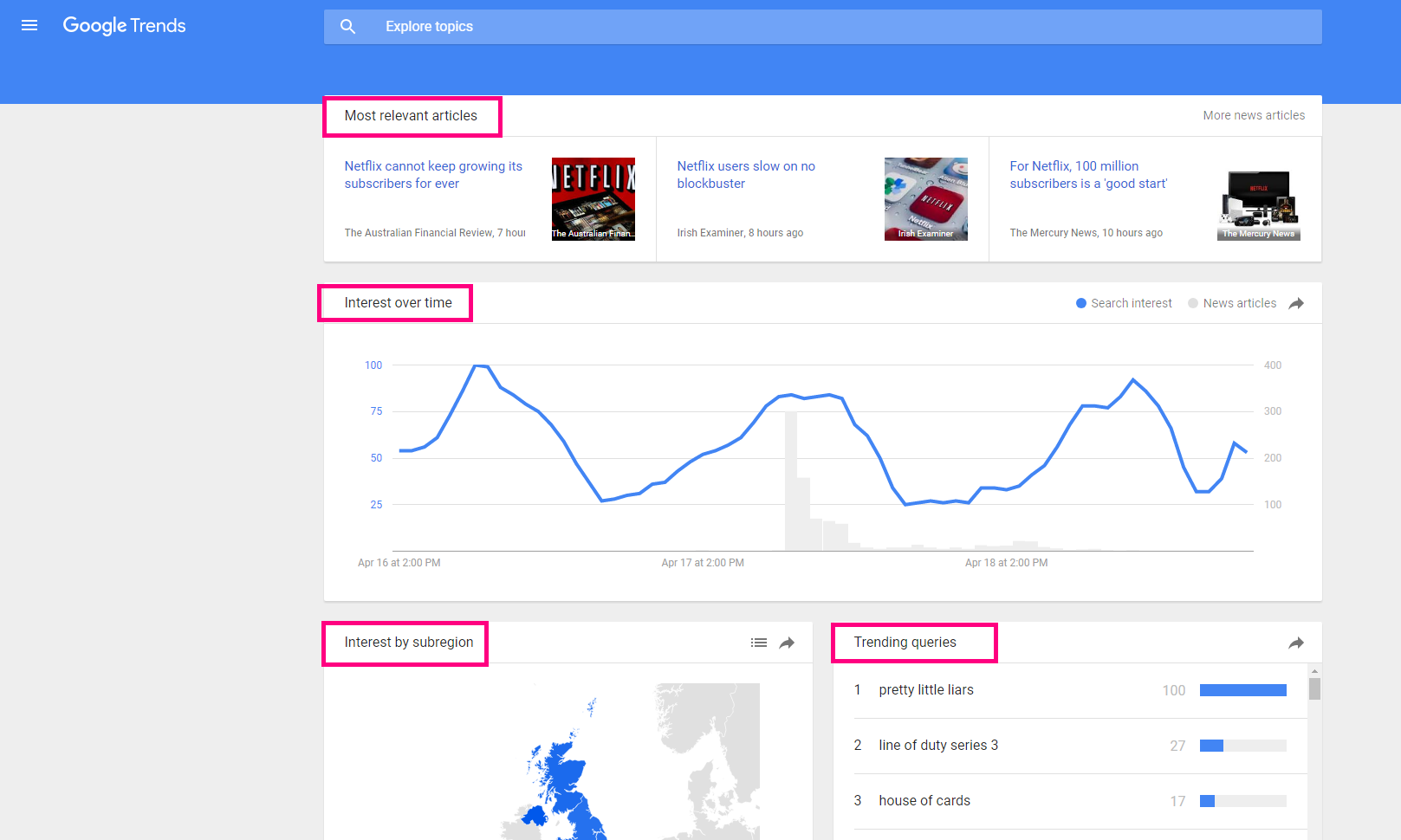
Task: Click the search magnifier icon
Action: 348,27
